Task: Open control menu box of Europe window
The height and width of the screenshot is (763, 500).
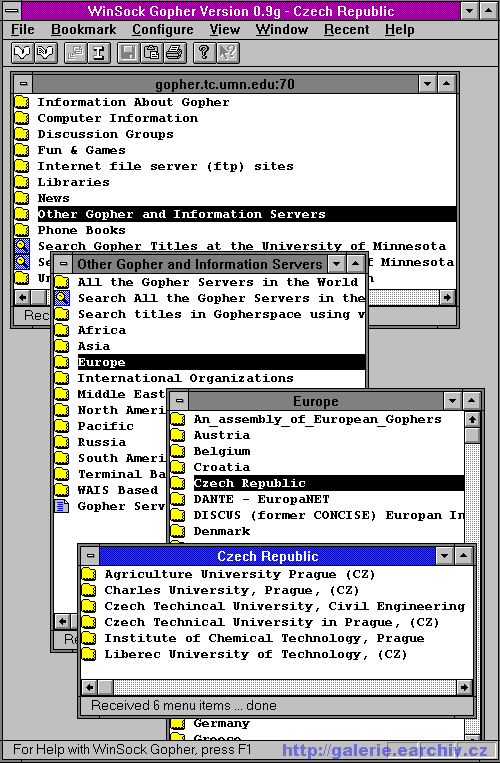Action: (x=179, y=401)
